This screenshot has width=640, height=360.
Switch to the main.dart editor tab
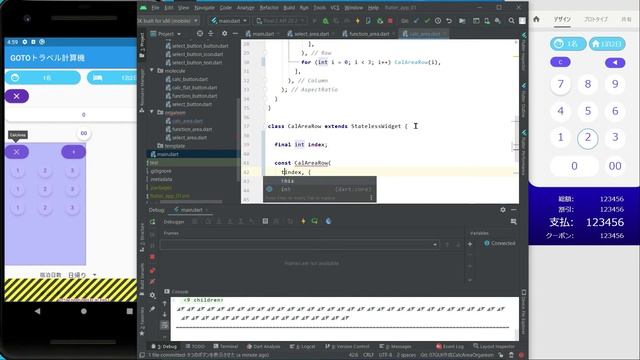coord(262,34)
